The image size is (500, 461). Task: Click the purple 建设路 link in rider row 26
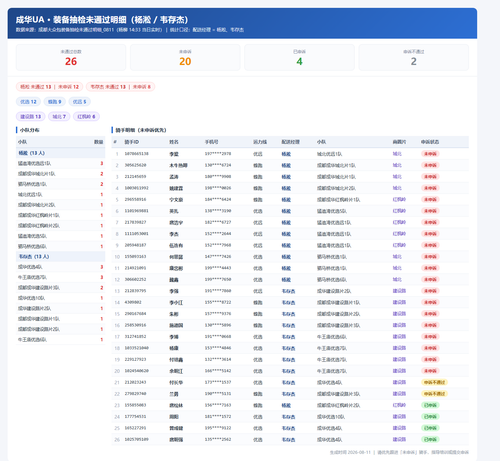pyautogui.click(x=399, y=440)
